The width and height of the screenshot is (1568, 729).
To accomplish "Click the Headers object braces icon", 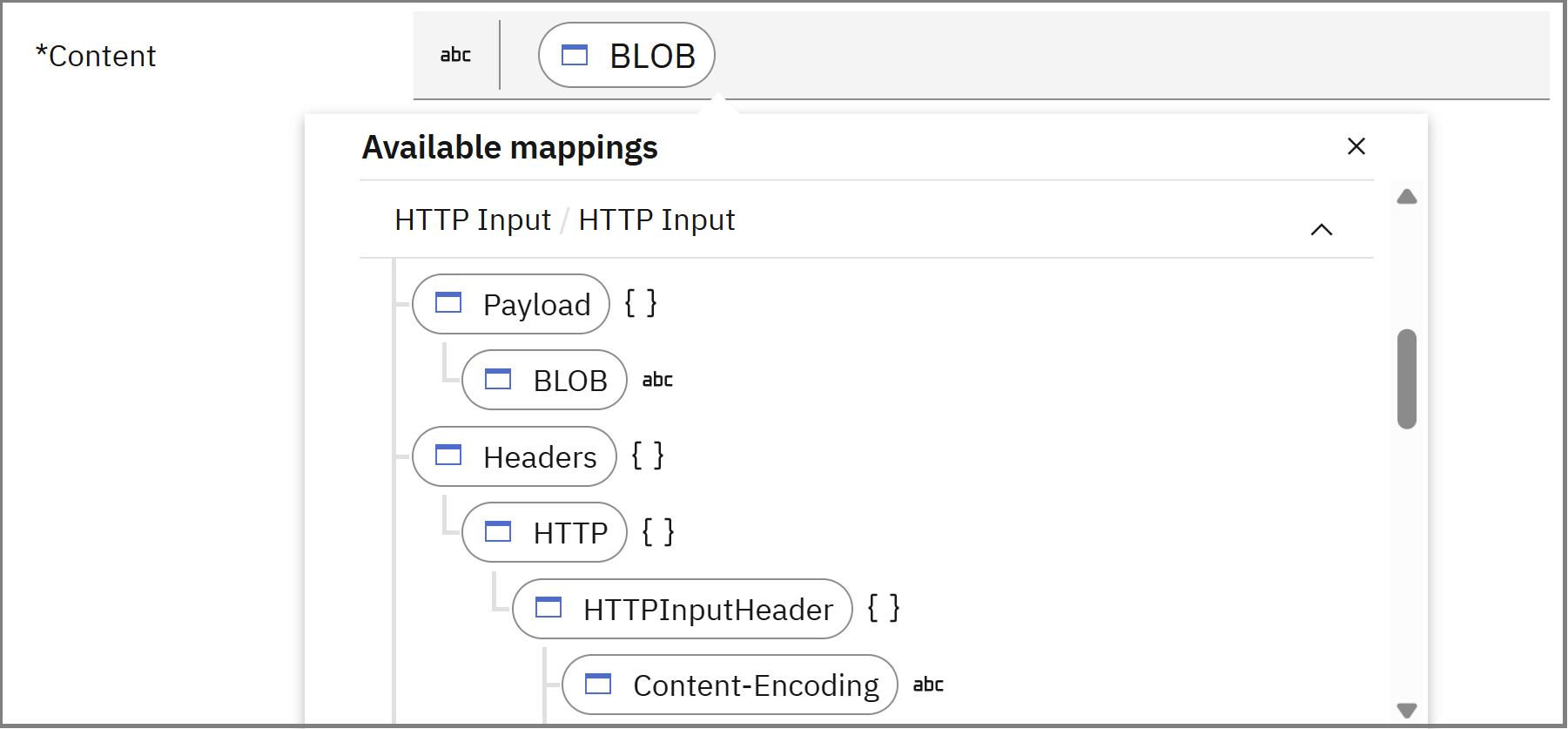I will point(648,456).
